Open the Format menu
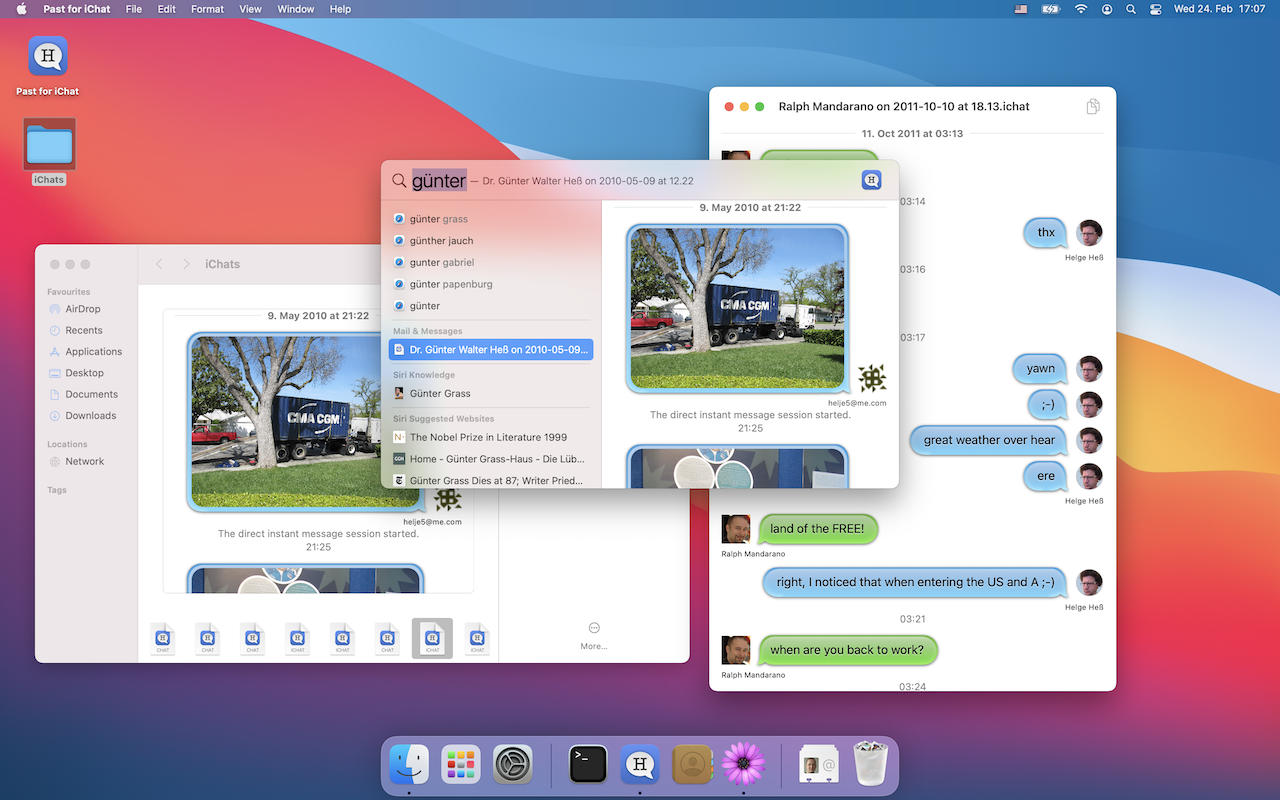 pos(207,9)
